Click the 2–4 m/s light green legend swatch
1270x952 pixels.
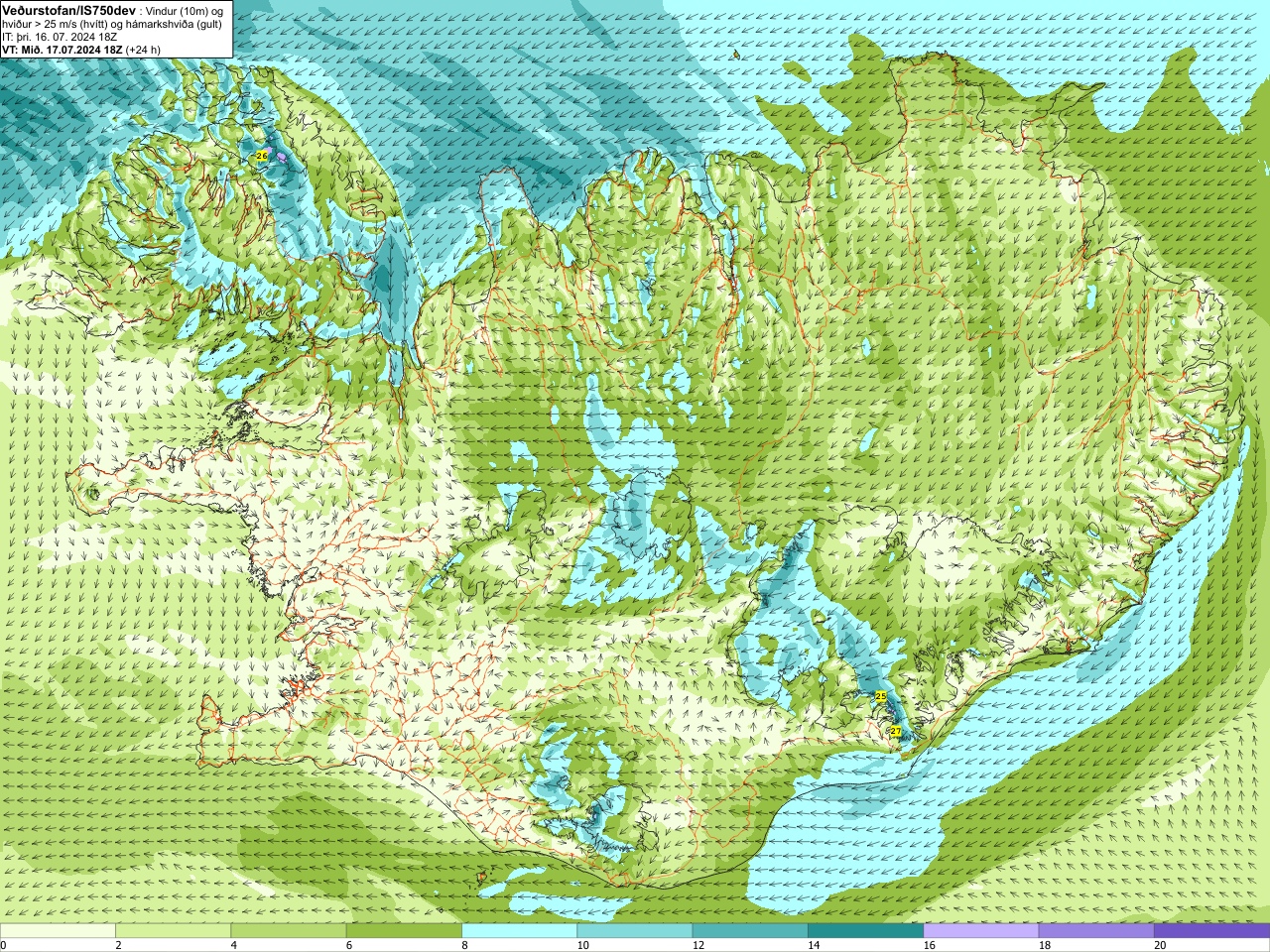pos(173,931)
